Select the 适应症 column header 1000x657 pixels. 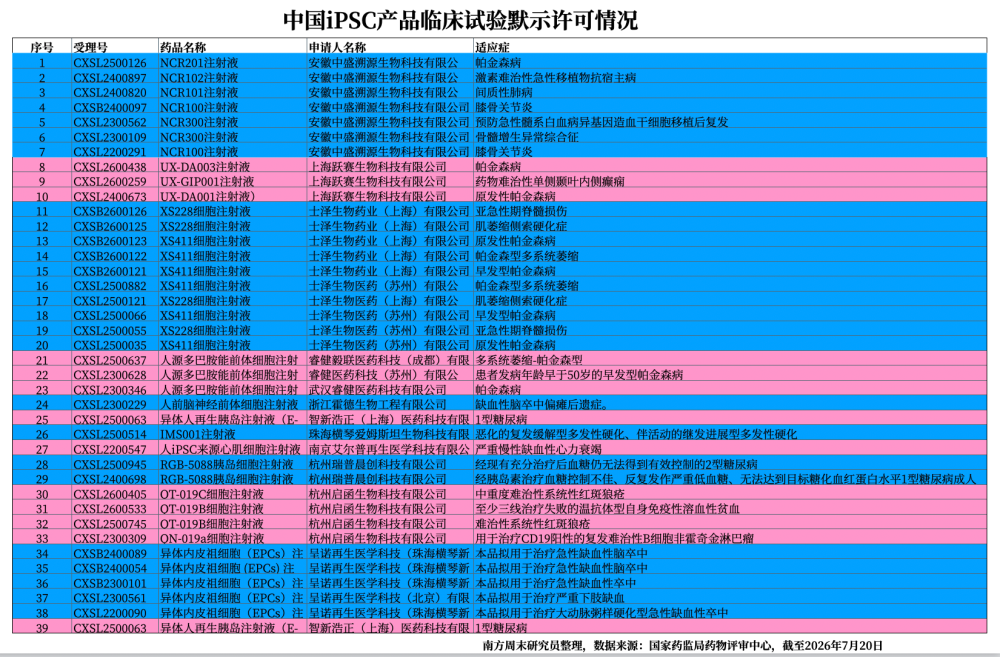pyautogui.click(x=492, y=47)
